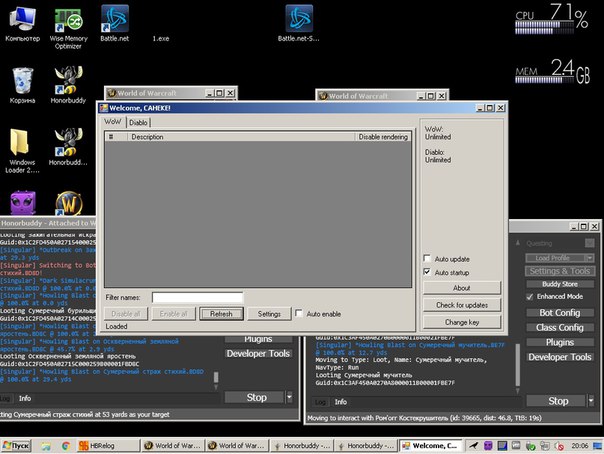This screenshot has height=454, width=604.
Task: Click the Filter names text field
Action: [x=197, y=297]
